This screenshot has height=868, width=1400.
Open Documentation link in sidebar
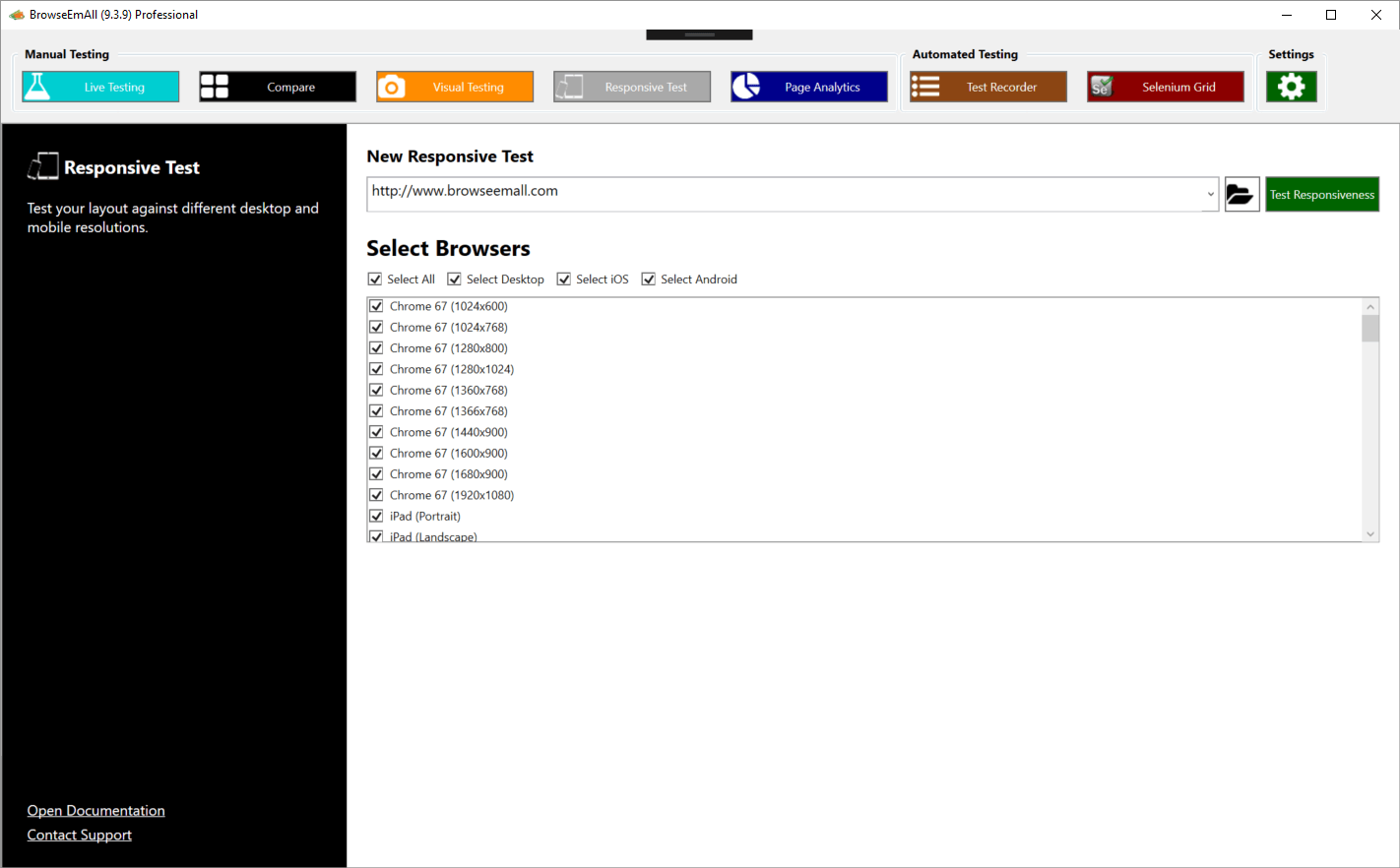point(96,811)
